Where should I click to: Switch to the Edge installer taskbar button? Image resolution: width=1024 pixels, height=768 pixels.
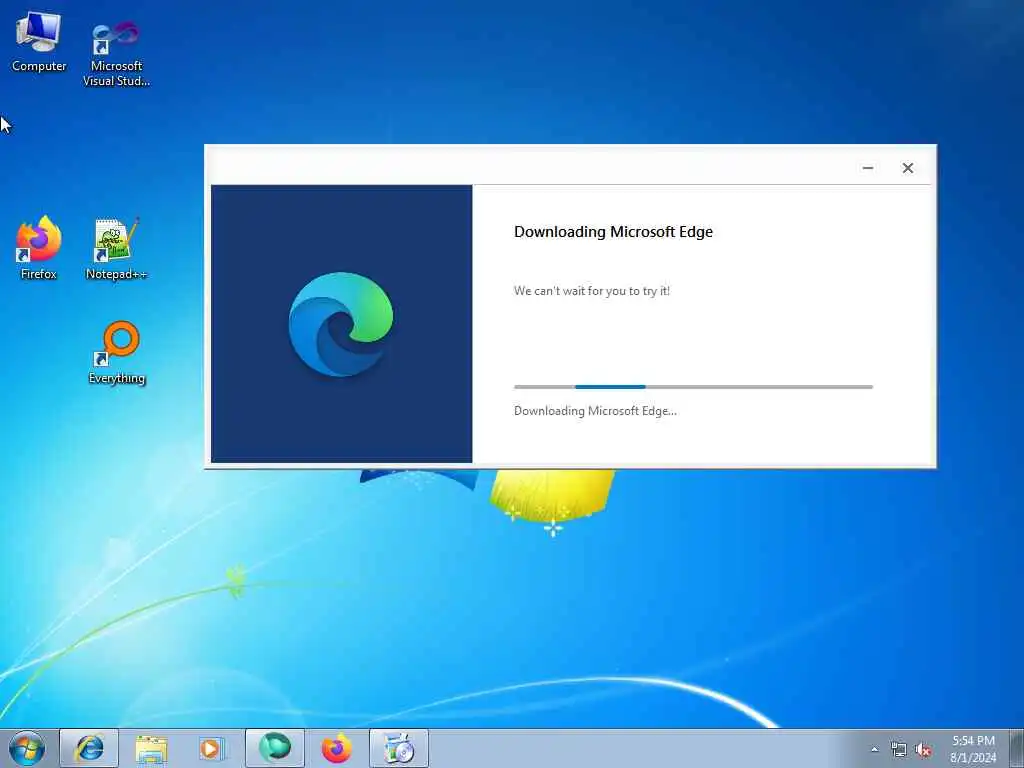[275, 748]
